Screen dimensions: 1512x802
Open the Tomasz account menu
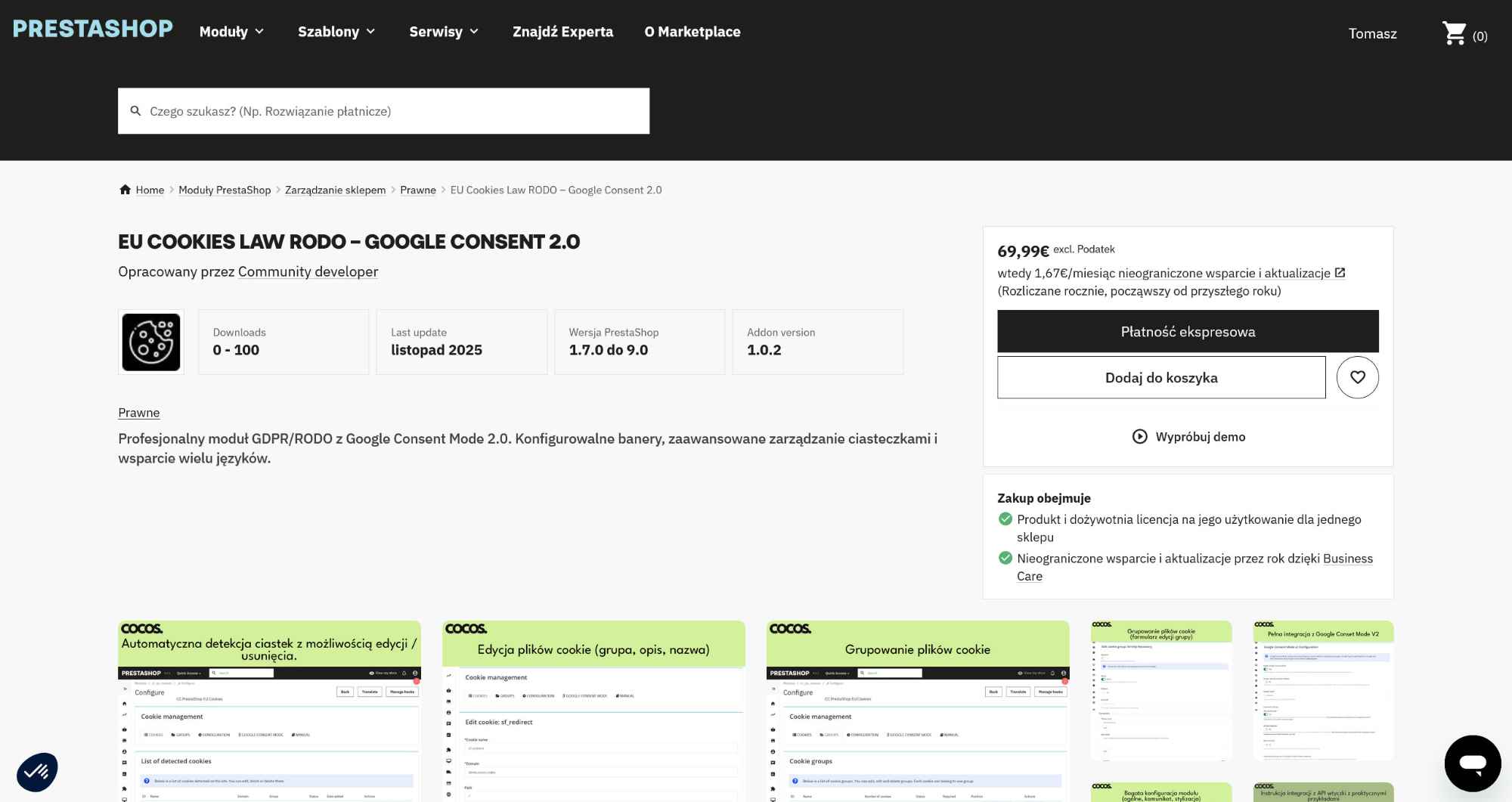point(1372,33)
